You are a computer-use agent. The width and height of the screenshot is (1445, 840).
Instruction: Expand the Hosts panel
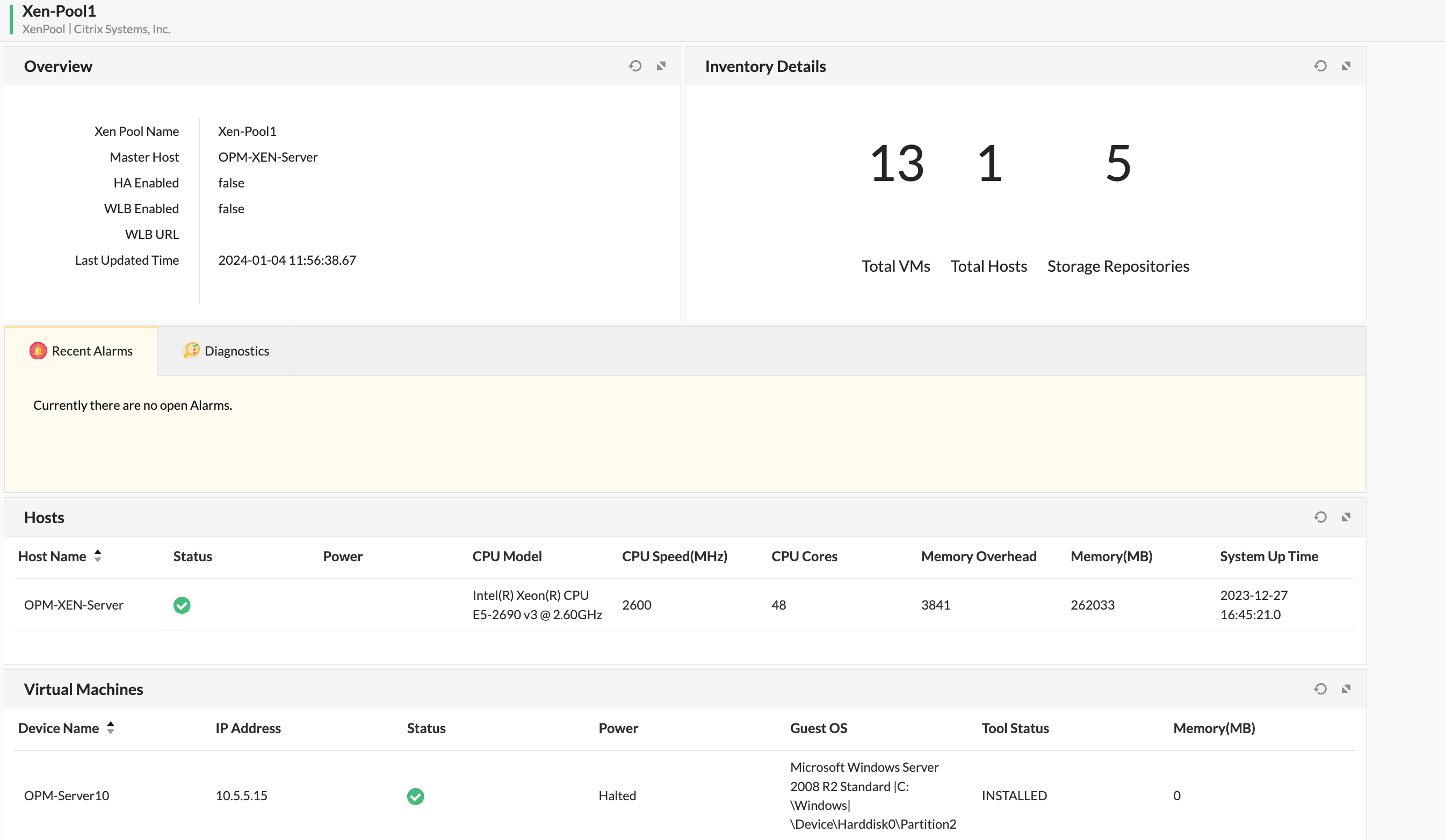[x=1346, y=517]
